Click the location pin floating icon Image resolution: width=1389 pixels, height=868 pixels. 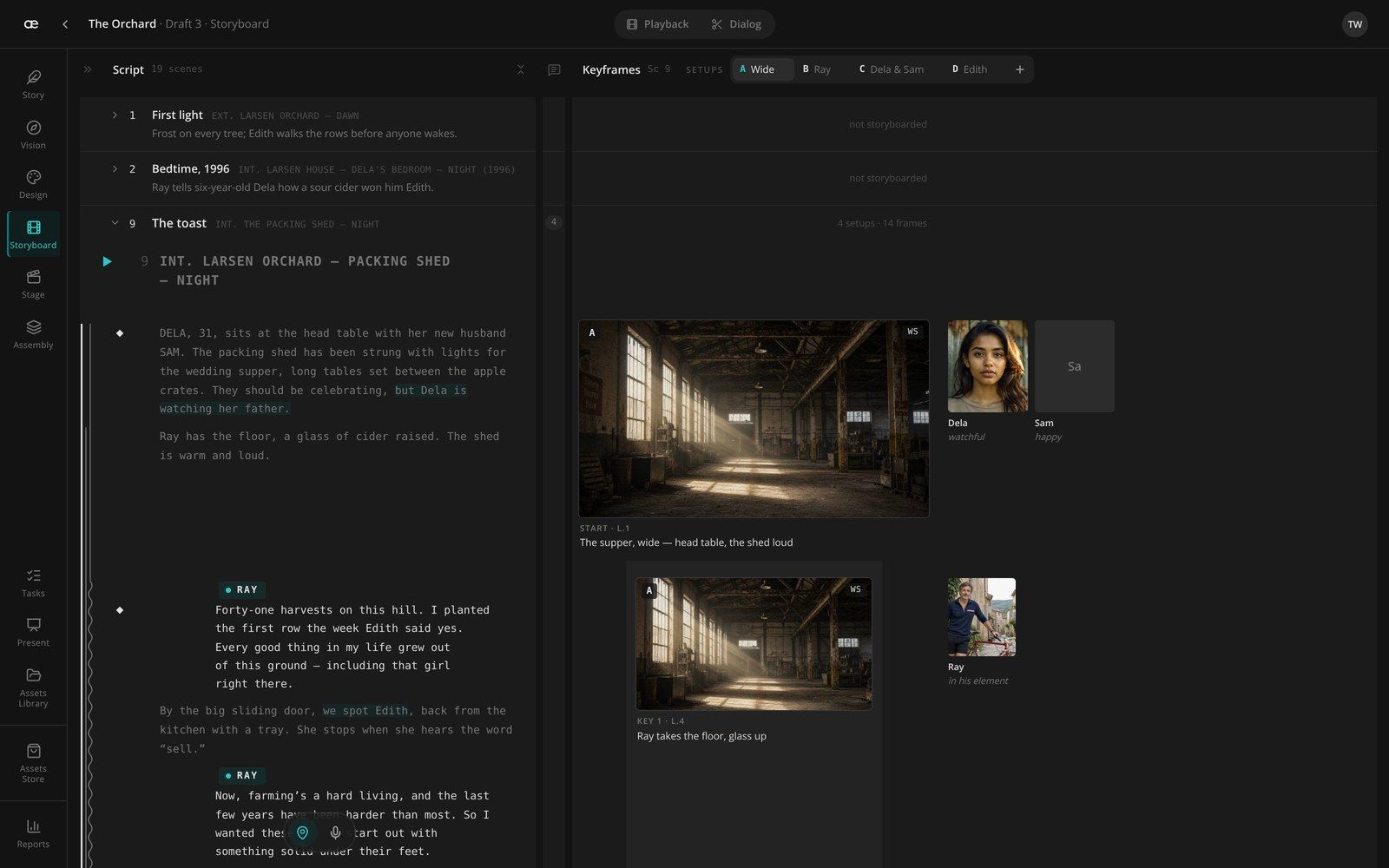point(302,832)
